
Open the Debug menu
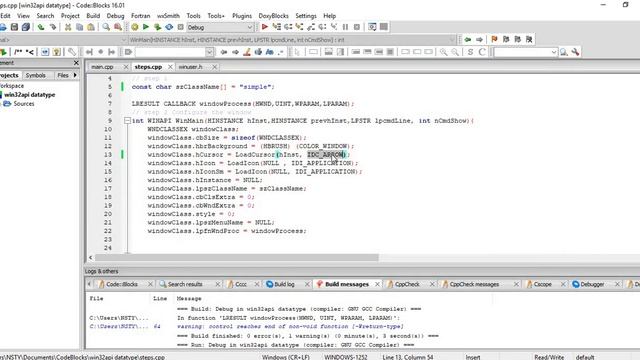point(116,16)
